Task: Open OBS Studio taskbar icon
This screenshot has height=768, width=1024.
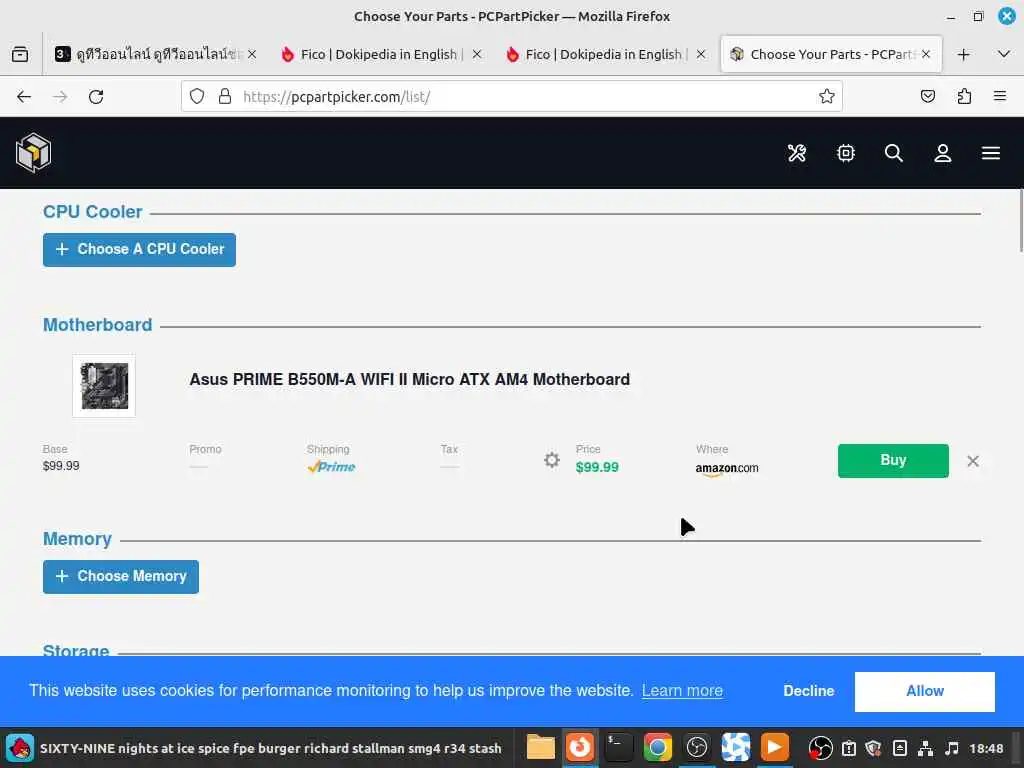Action: [697, 748]
